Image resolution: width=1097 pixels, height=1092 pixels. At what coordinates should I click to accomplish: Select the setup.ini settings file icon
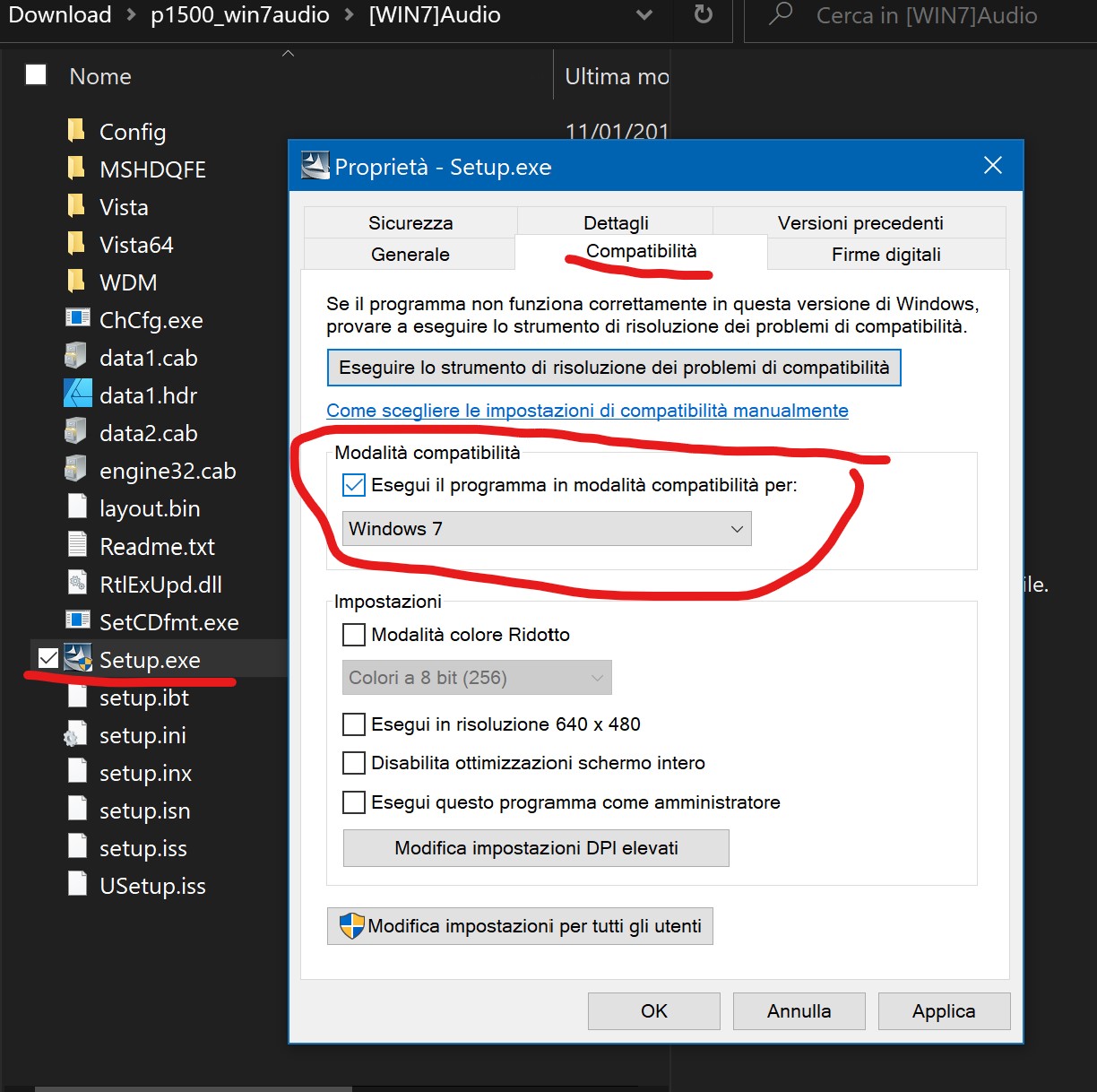coord(77,735)
